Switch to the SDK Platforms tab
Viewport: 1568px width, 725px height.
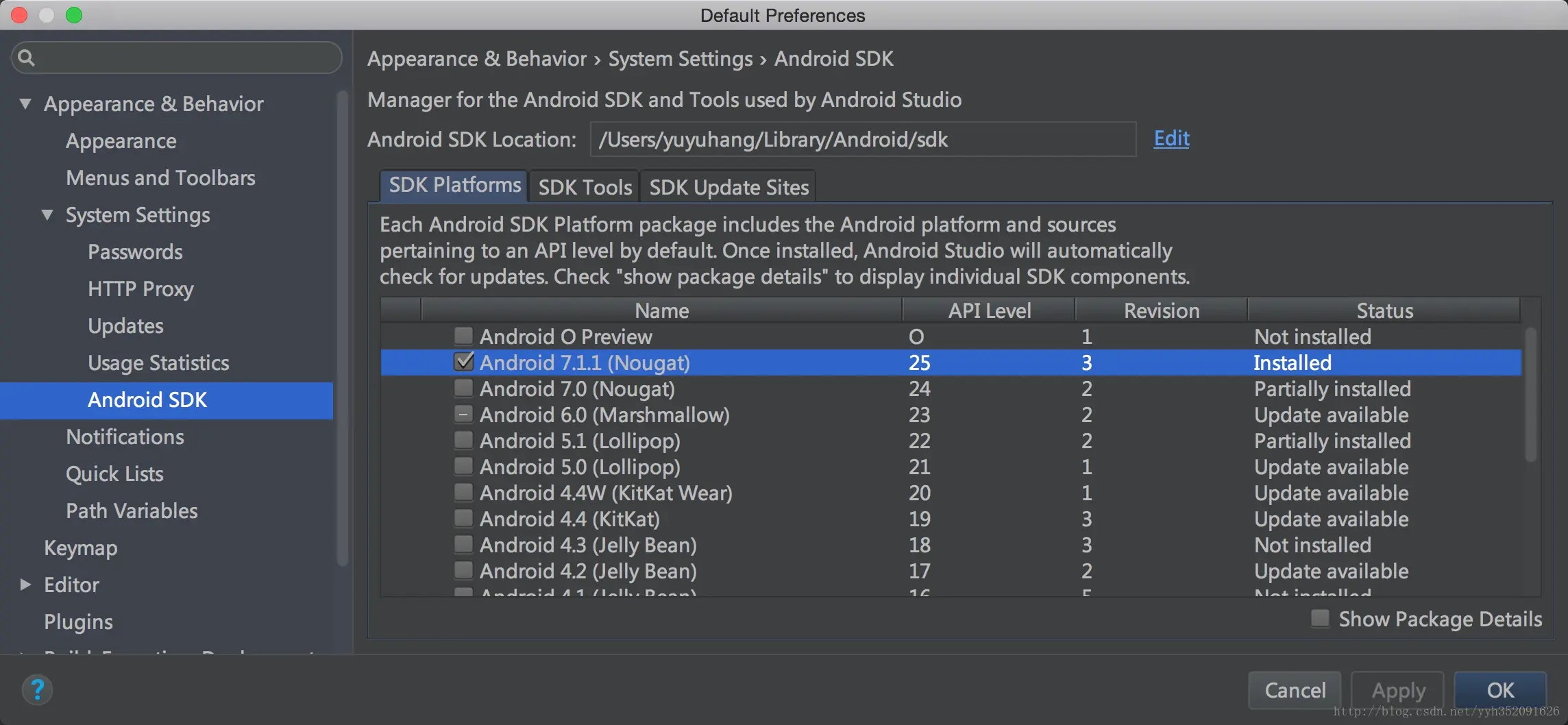[454, 186]
